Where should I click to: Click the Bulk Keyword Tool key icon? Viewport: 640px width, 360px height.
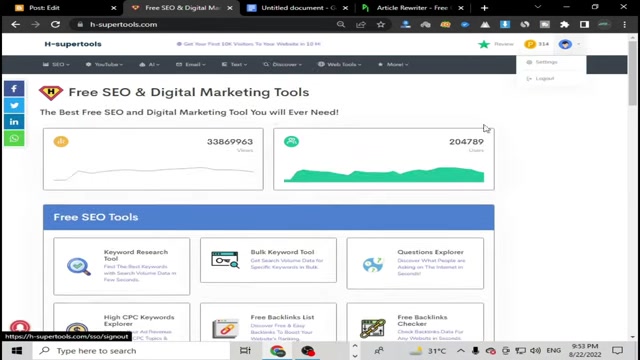[x=225, y=260]
